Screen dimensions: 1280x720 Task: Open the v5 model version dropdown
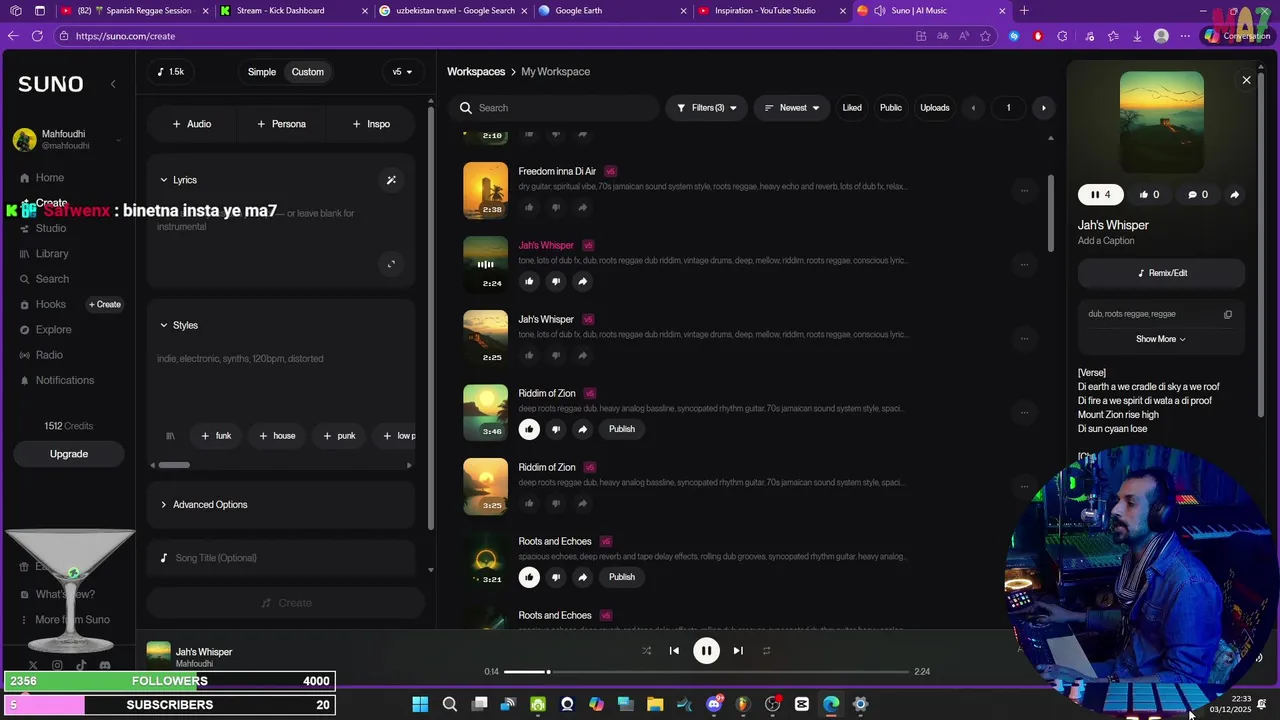tap(402, 72)
